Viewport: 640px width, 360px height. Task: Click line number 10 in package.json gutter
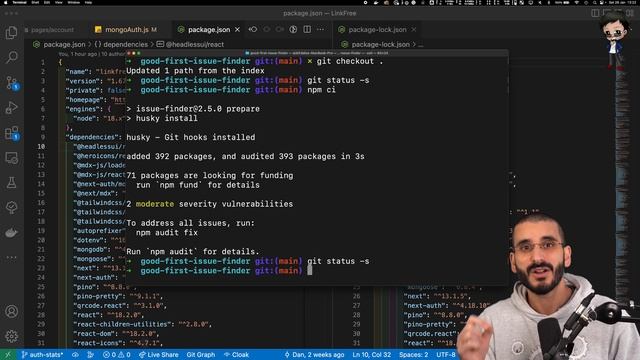coord(41,147)
